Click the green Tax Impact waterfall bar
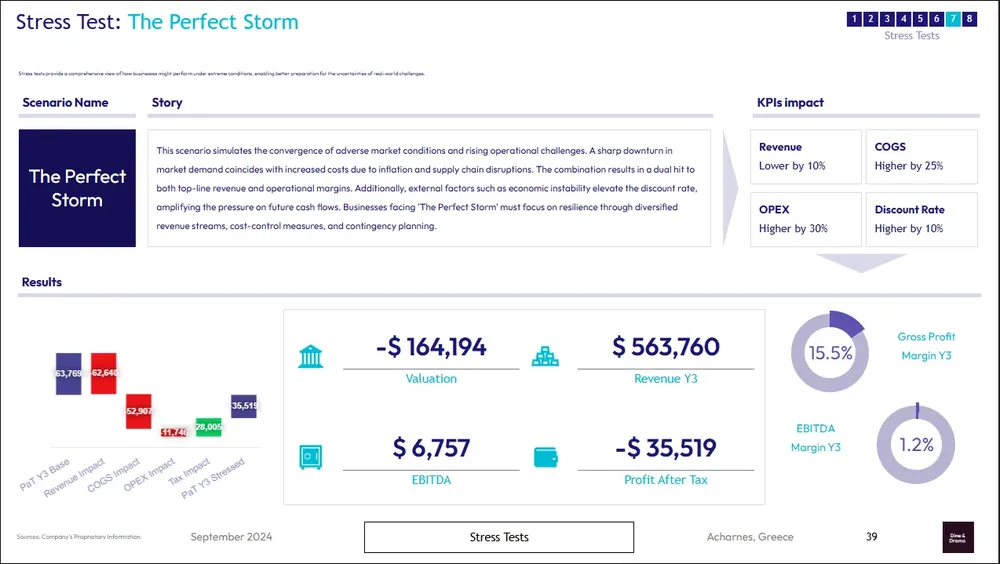 [x=208, y=427]
